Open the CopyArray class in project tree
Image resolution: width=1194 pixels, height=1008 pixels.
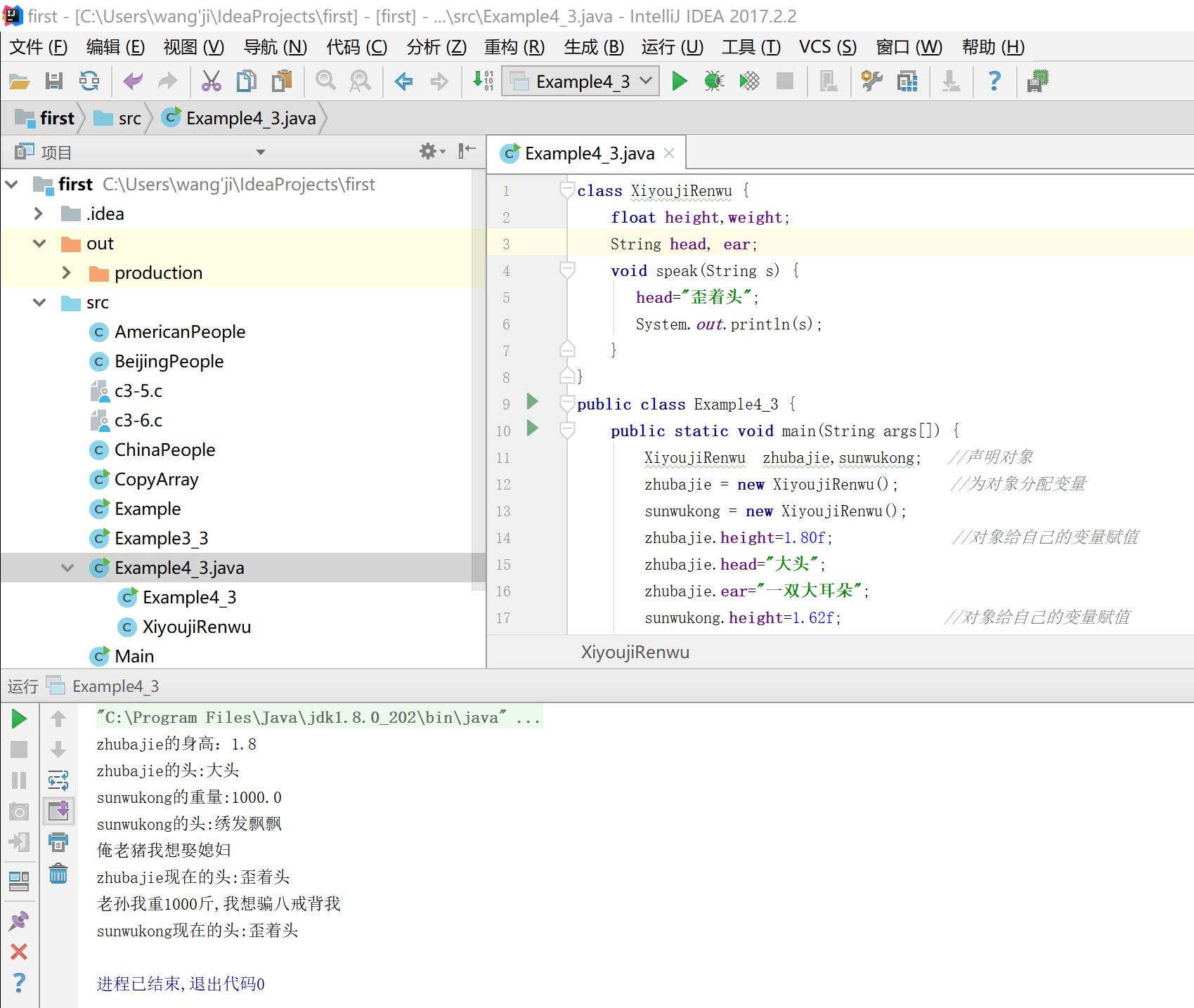tap(156, 480)
